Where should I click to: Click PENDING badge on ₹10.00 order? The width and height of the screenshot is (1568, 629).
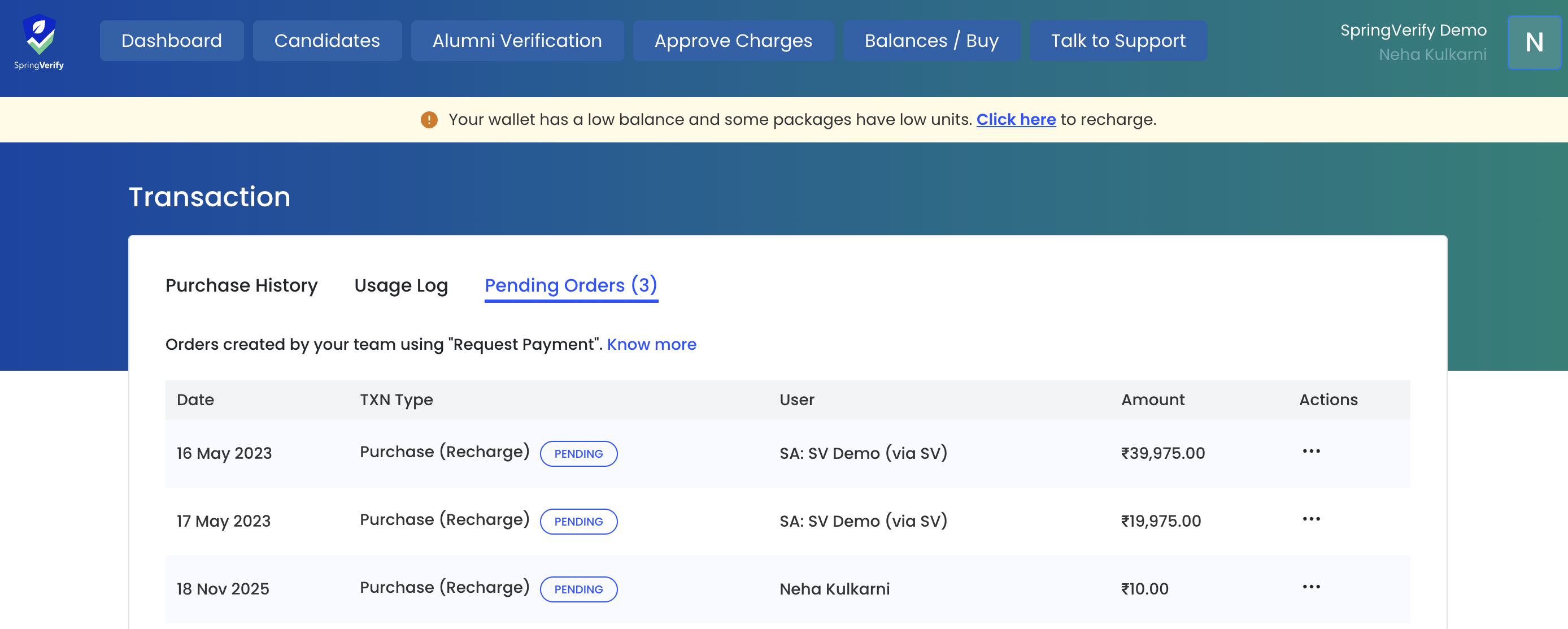(578, 589)
